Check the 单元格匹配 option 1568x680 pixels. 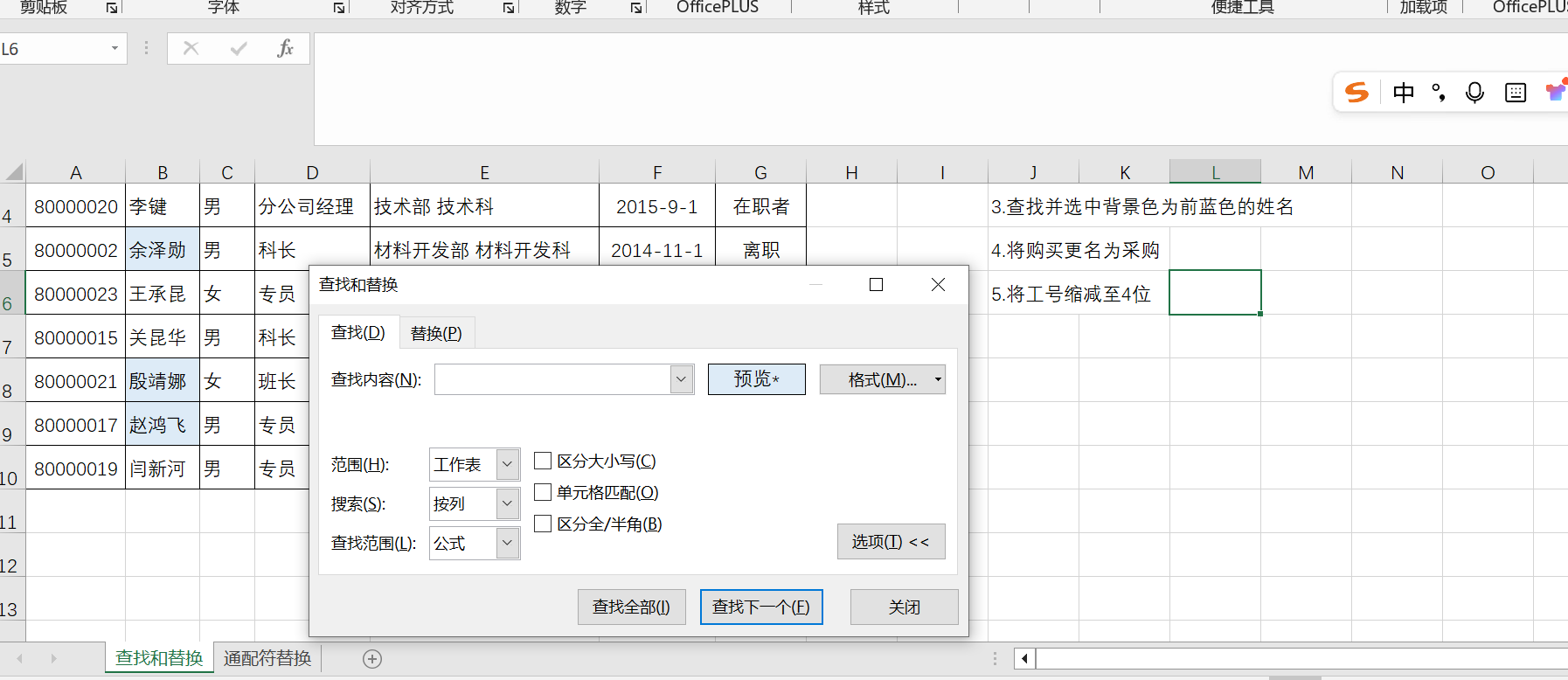543,492
